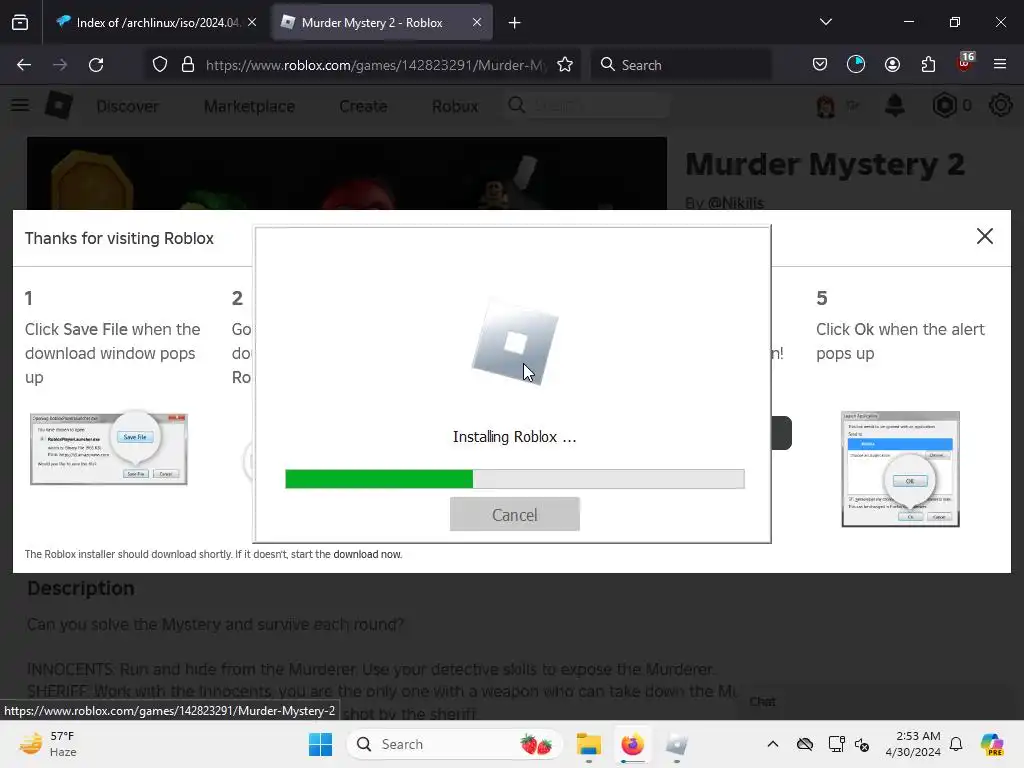The image size is (1024, 768).
Task: Click the Windows taskbar Search box
Action: tap(455, 744)
